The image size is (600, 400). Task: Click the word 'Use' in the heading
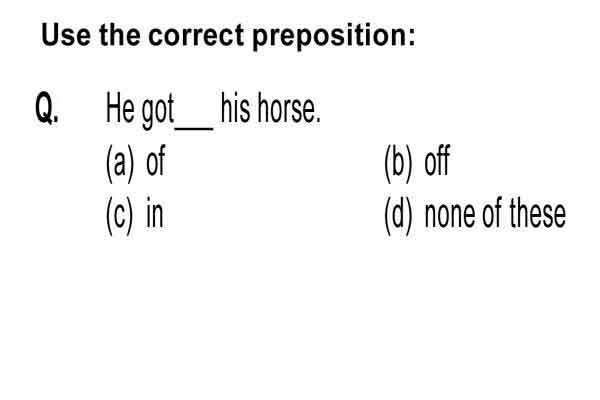coord(66,34)
